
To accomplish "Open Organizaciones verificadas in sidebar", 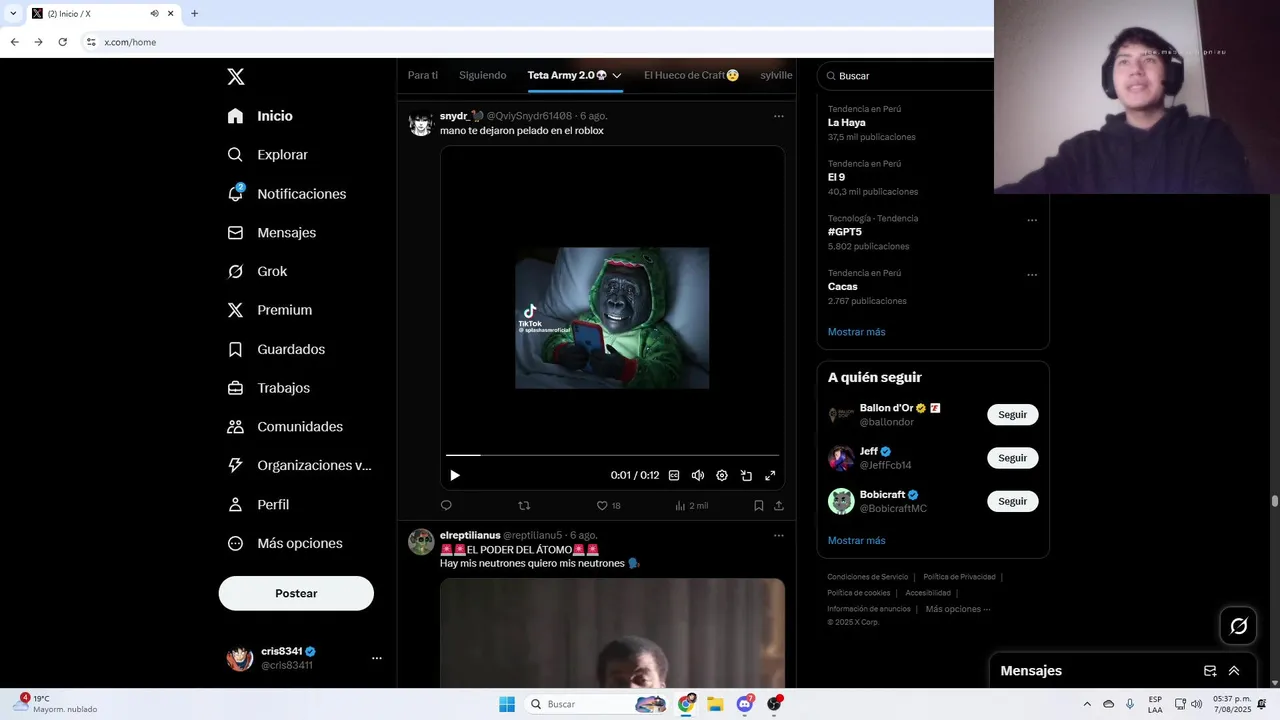I will click(x=299, y=465).
